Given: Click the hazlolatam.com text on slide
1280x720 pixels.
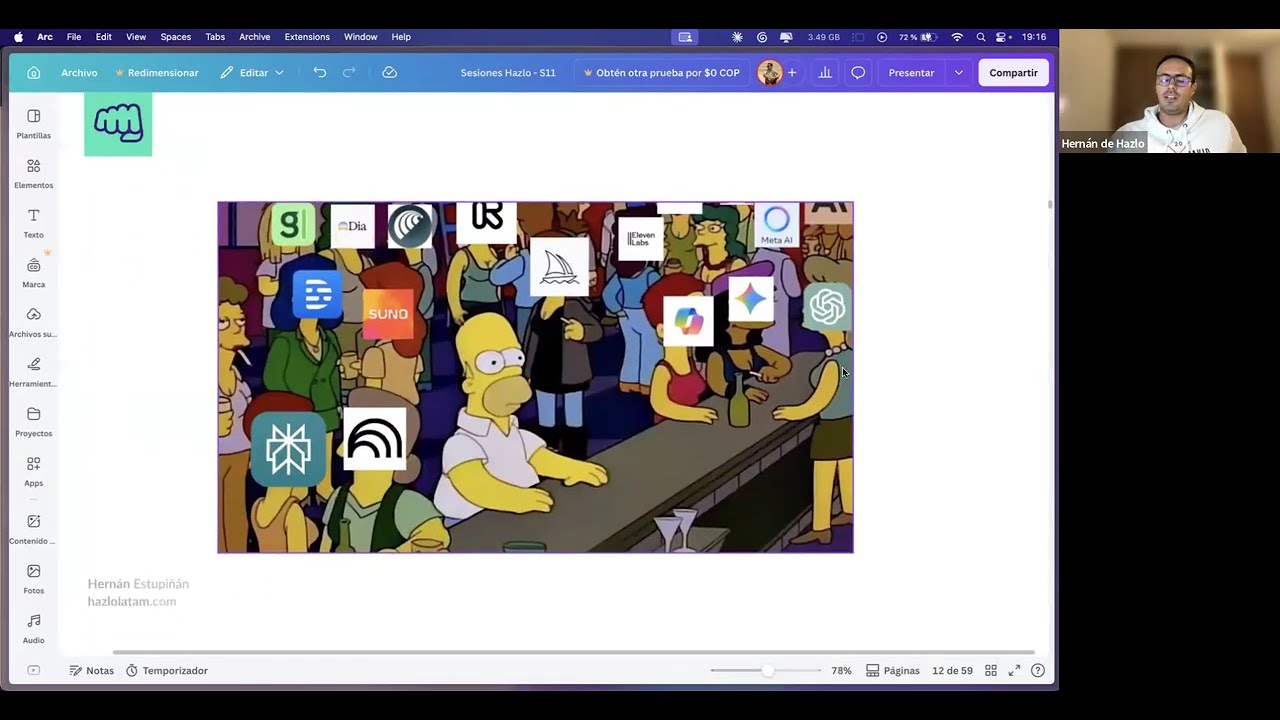Looking at the screenshot, I should (x=131, y=602).
